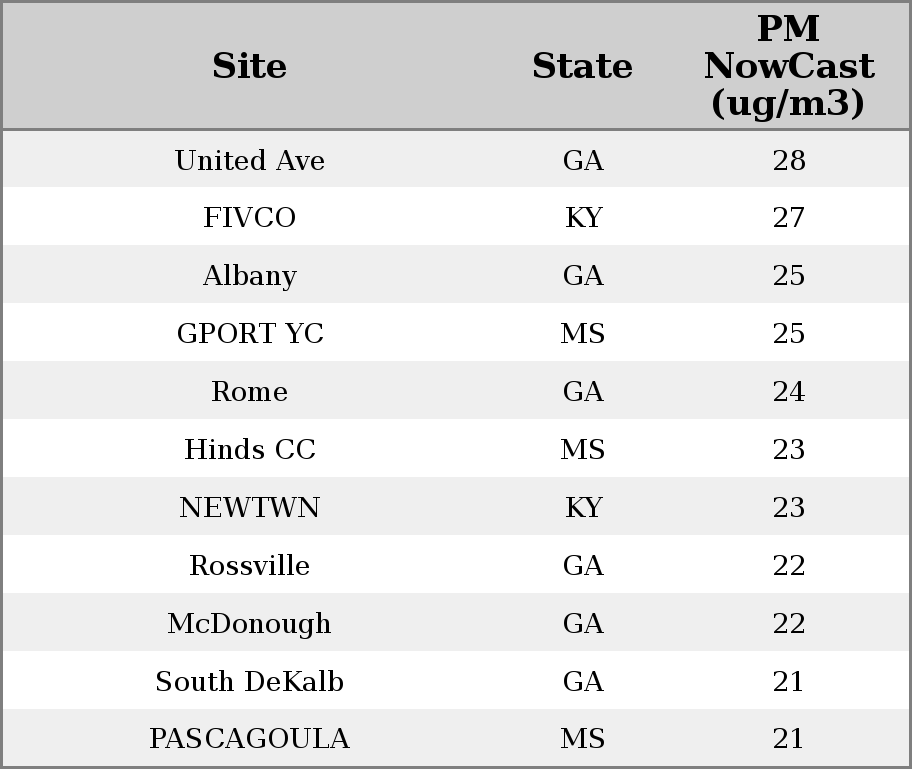Select the GPORT YC site entry

click(x=249, y=334)
